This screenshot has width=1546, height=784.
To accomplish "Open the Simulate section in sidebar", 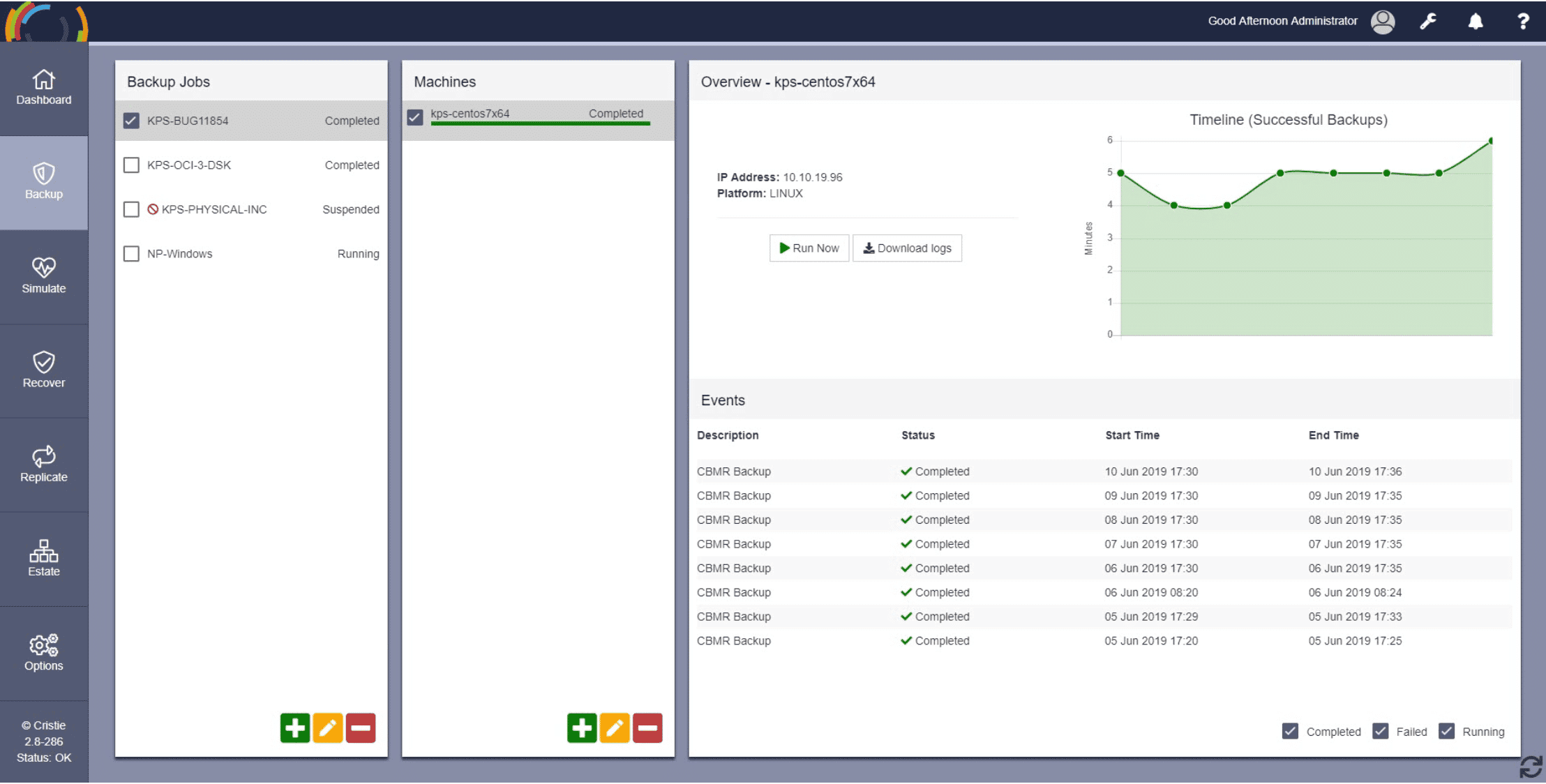I will tap(43, 276).
